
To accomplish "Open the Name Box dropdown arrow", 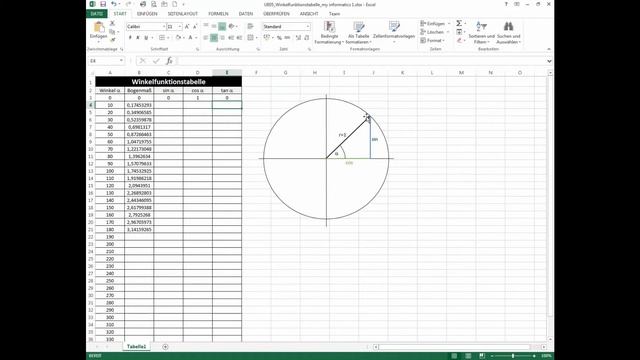I will [x=121, y=61].
